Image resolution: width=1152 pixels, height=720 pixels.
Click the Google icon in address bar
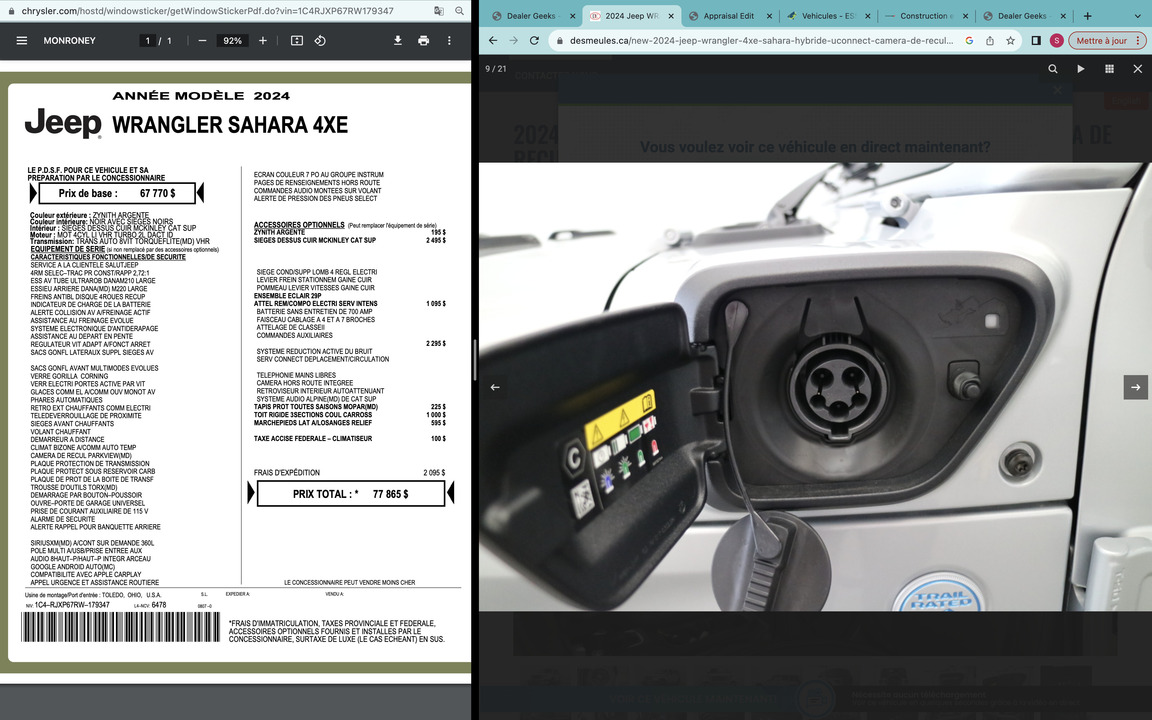click(969, 40)
